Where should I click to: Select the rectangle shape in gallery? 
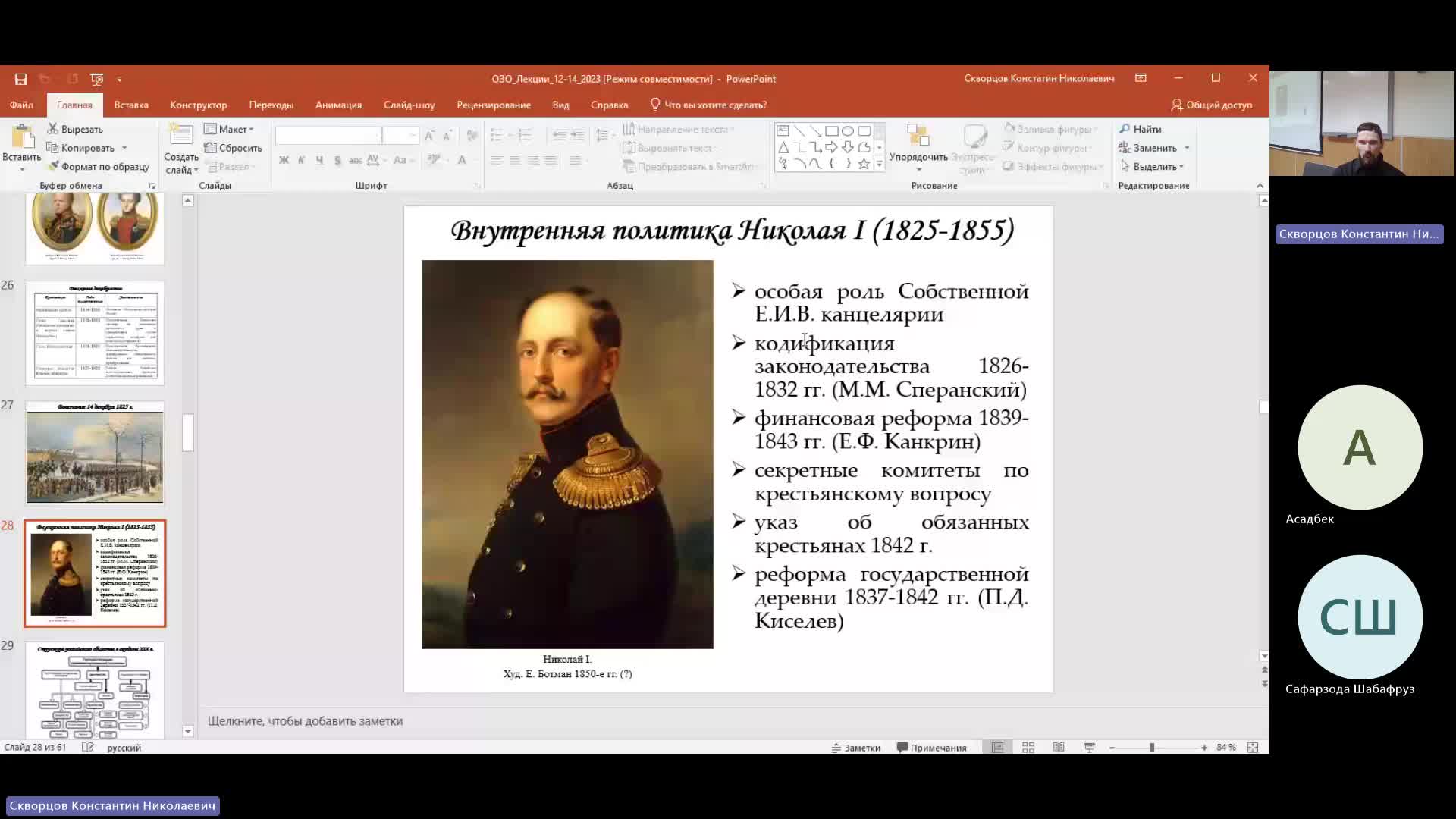tap(831, 131)
